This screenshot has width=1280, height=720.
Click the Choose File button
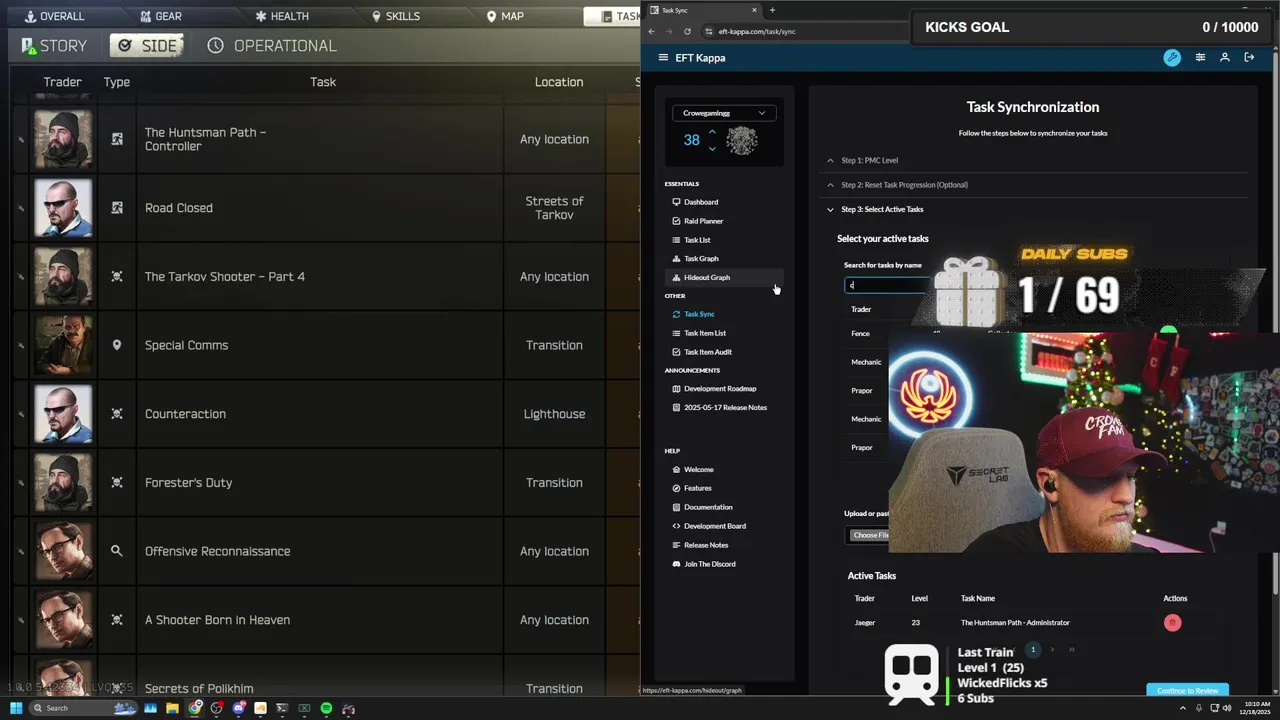tap(869, 535)
